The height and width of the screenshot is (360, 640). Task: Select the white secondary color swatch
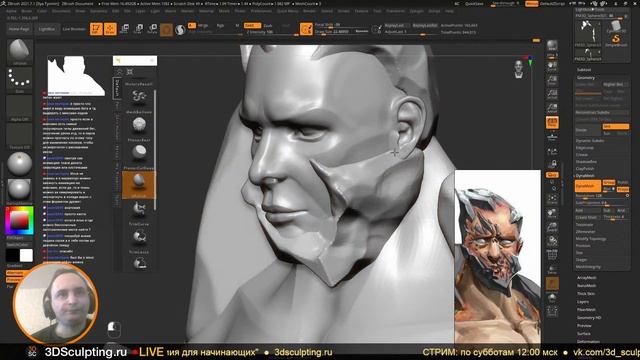click(x=26, y=255)
